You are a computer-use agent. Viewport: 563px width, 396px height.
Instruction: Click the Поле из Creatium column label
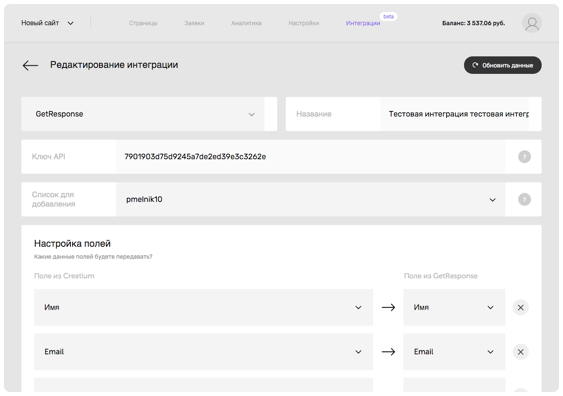pos(64,276)
